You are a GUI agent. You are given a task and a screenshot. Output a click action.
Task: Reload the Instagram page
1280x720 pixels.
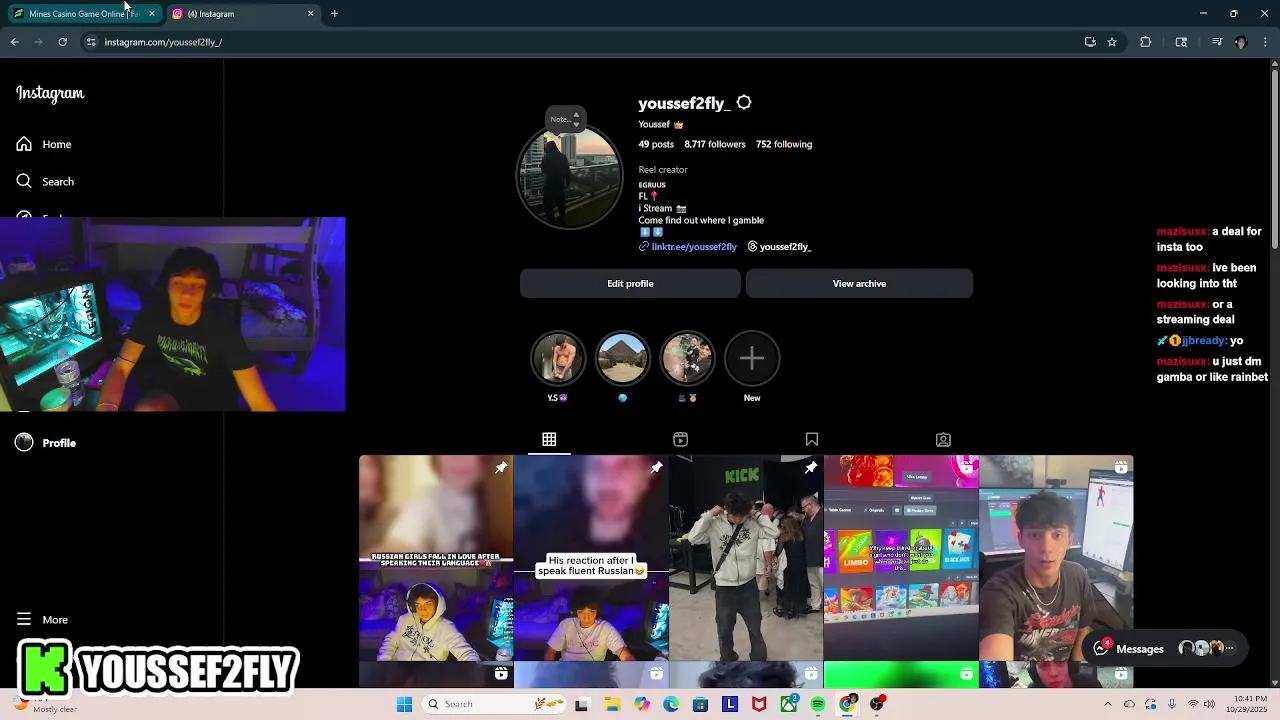(x=62, y=42)
